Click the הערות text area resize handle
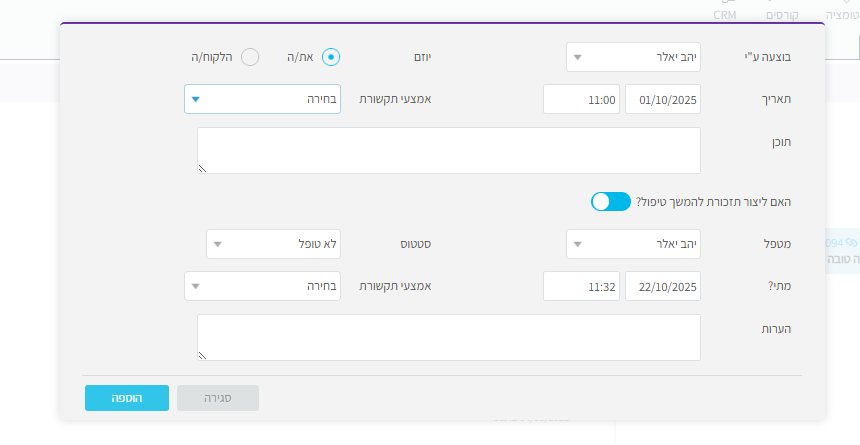The height and width of the screenshot is (445, 860). point(202,355)
